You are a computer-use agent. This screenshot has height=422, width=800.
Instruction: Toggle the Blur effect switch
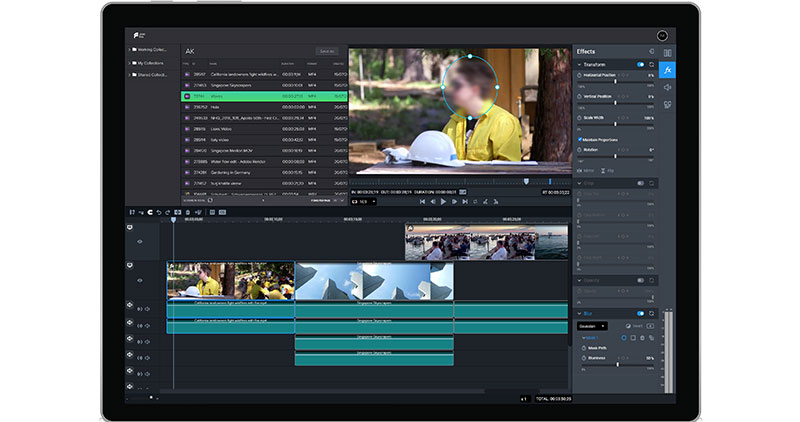pos(640,313)
